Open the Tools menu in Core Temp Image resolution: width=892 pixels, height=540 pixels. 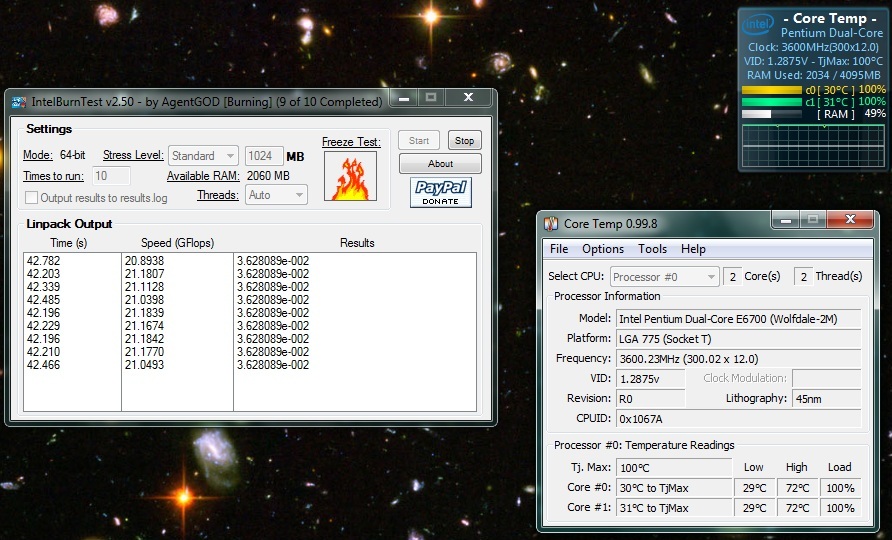(x=652, y=249)
